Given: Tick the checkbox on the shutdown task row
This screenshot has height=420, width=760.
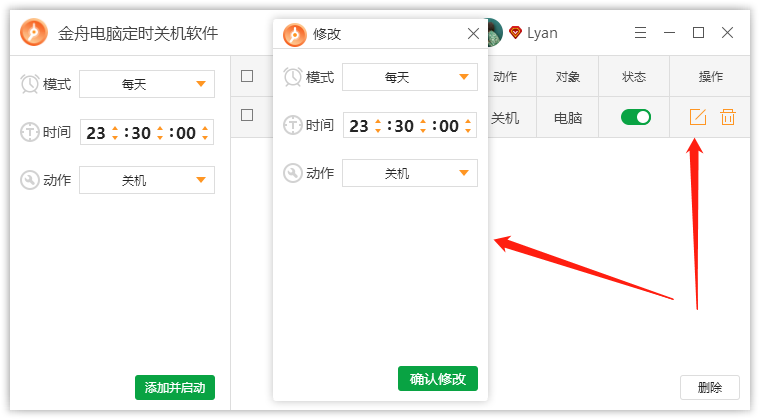Looking at the screenshot, I should 247,115.
